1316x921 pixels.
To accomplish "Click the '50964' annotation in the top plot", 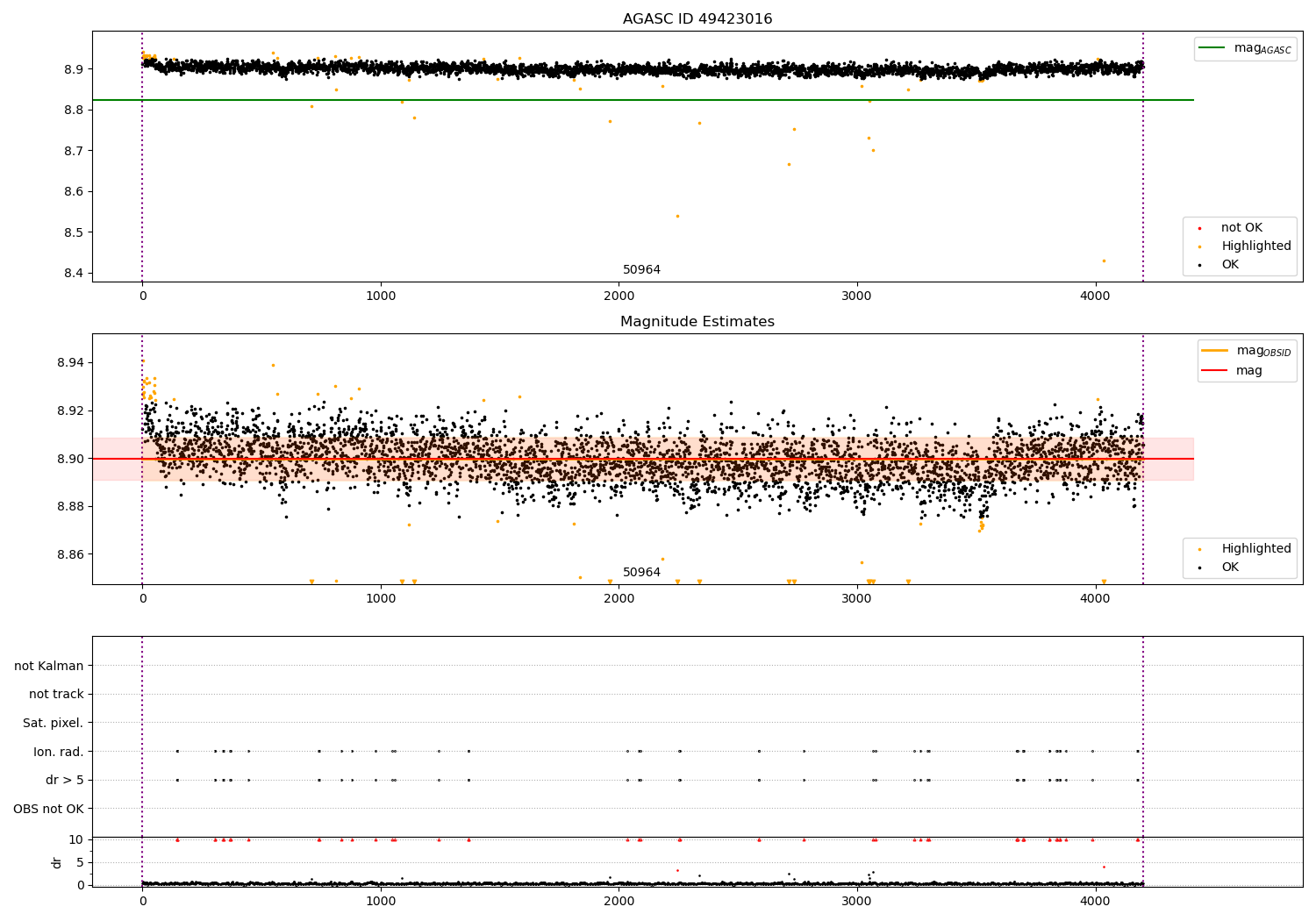I will coord(642,270).
